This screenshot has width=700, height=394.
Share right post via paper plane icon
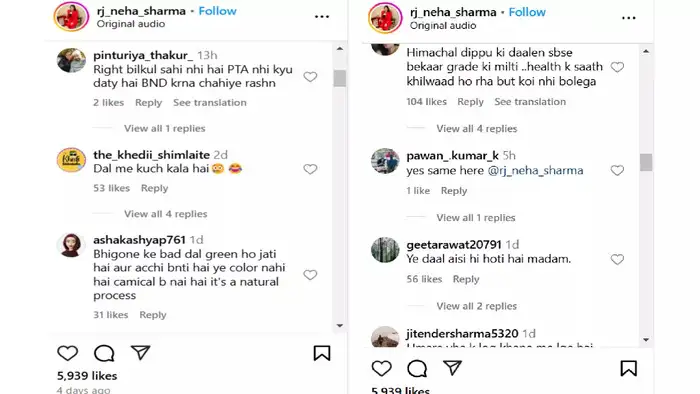point(452,368)
